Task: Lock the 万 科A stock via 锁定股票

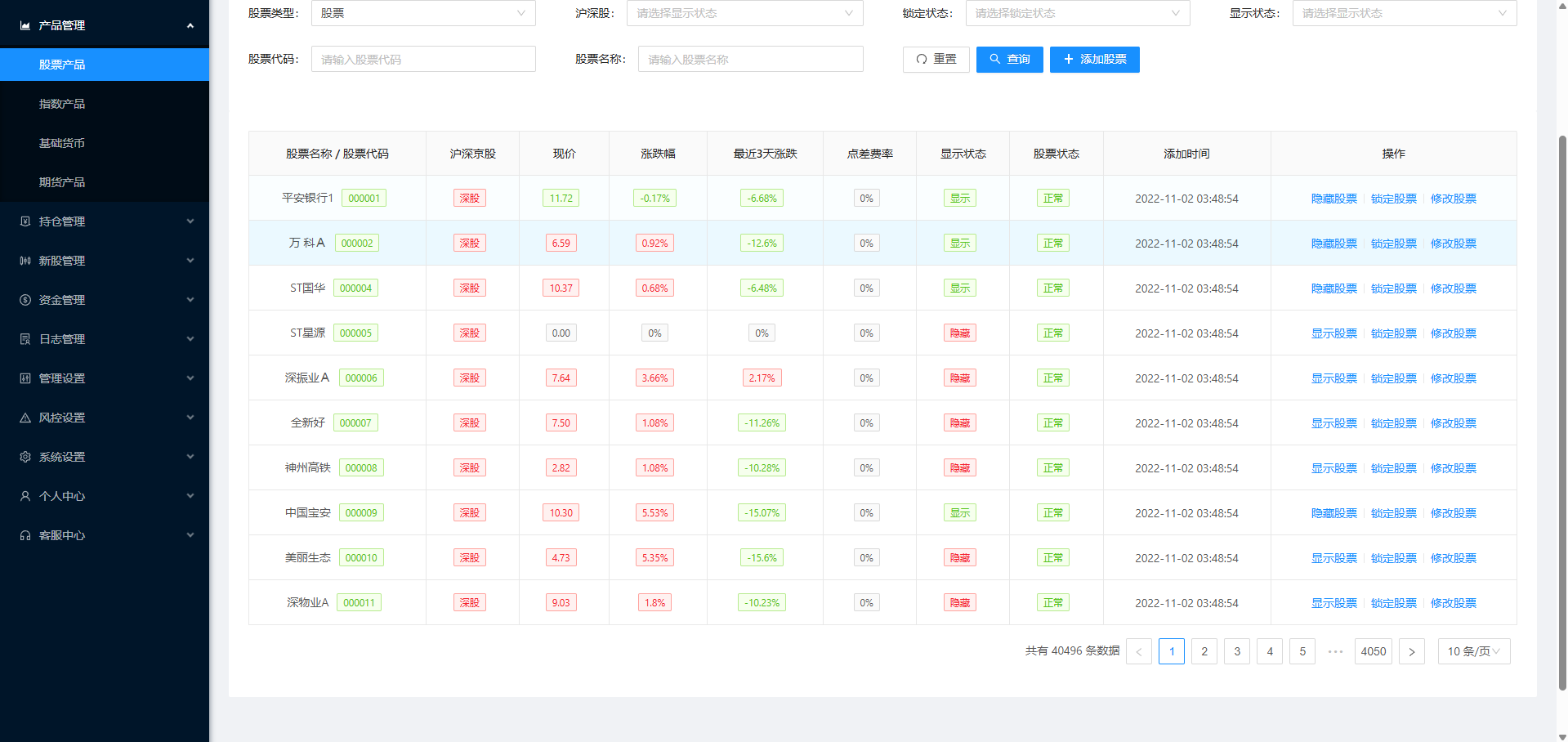Action: [1393, 244]
